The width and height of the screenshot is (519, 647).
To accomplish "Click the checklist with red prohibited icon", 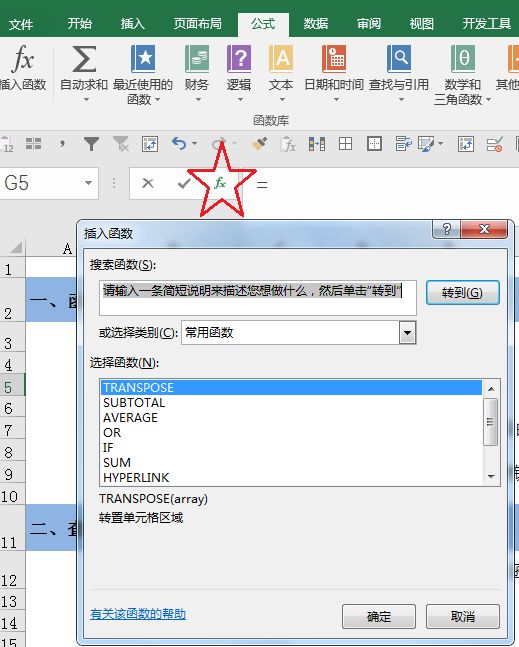I will click(494, 144).
